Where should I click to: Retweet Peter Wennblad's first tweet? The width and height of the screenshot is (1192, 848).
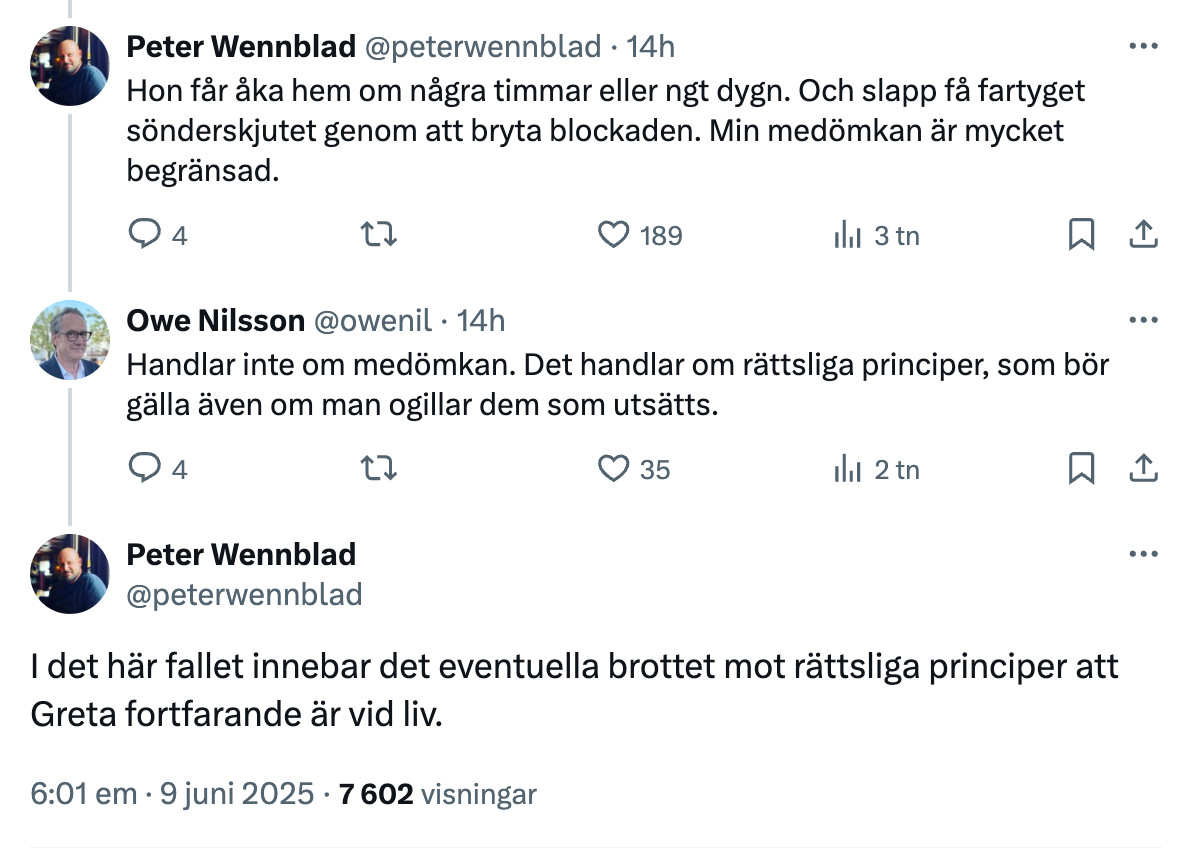pyautogui.click(x=378, y=234)
